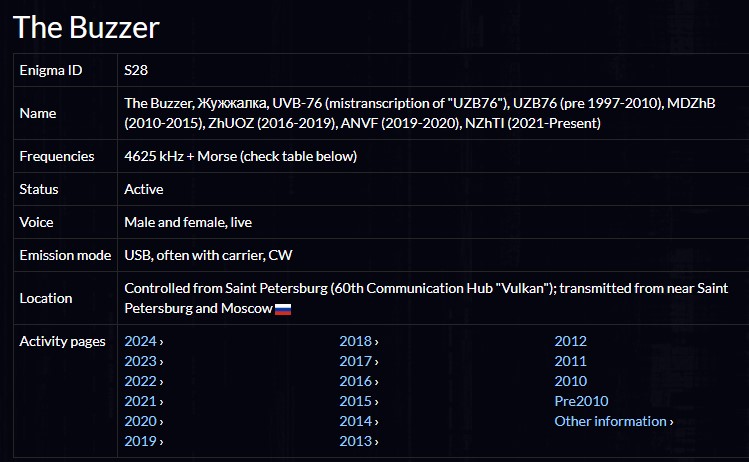Image resolution: width=749 pixels, height=462 pixels.
Task: View the 2014 activity page
Action: (x=356, y=421)
